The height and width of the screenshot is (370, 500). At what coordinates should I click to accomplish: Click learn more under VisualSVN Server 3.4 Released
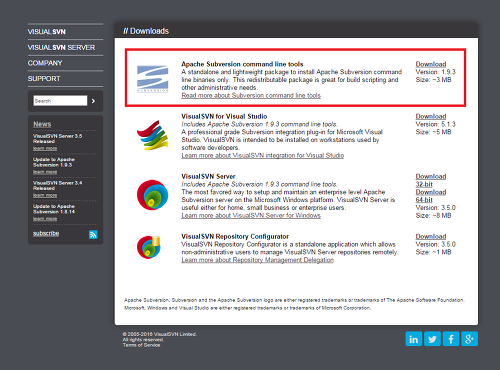45,195
